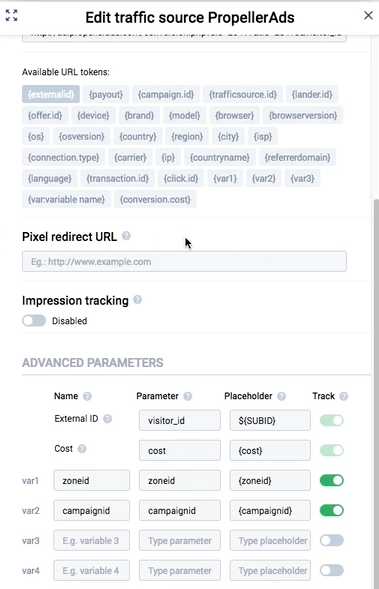Click help icon next to Parameter column
This screenshot has width=379, height=589.
click(x=188, y=396)
